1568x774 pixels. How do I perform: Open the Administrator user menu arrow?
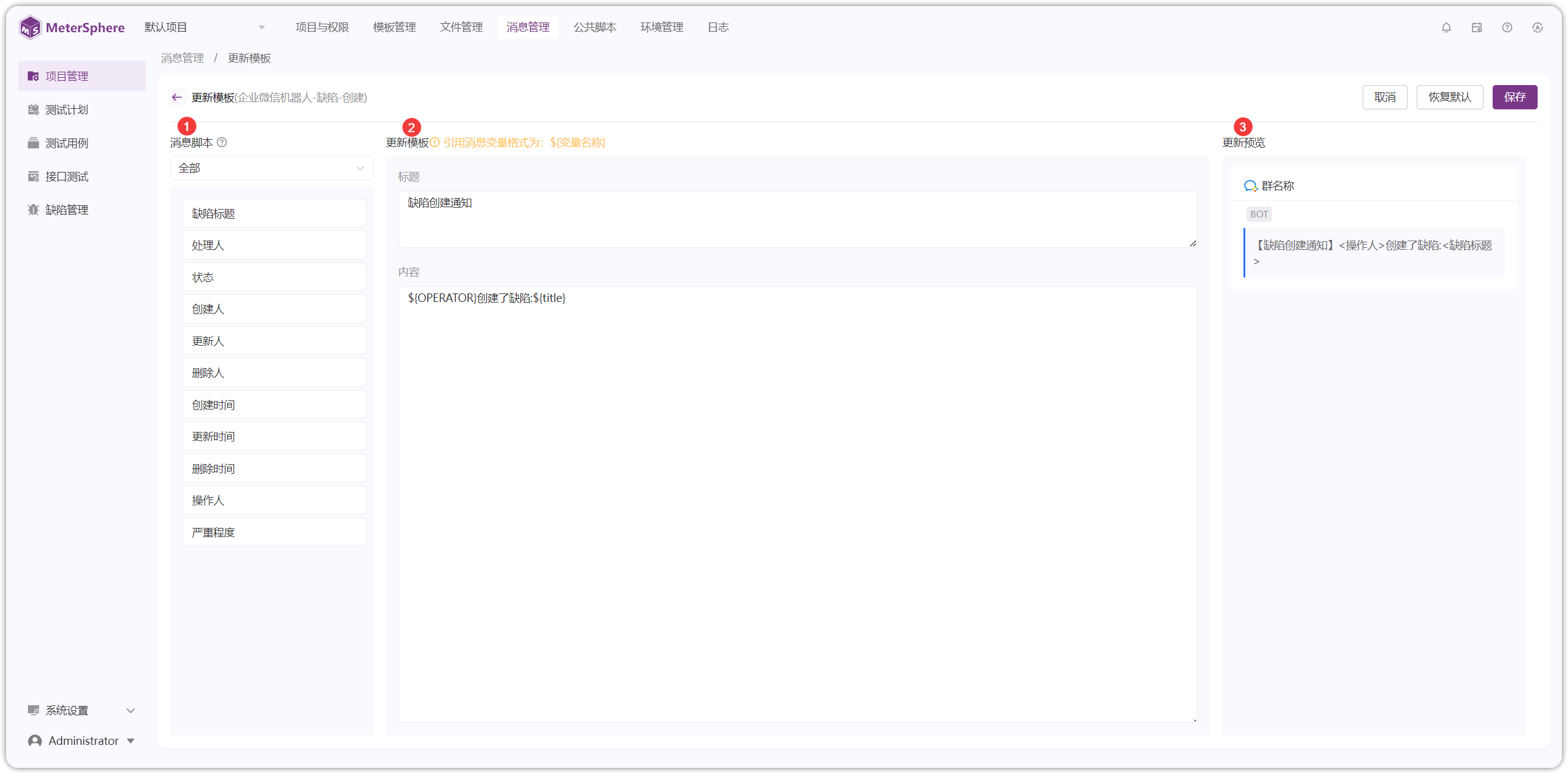[x=130, y=741]
